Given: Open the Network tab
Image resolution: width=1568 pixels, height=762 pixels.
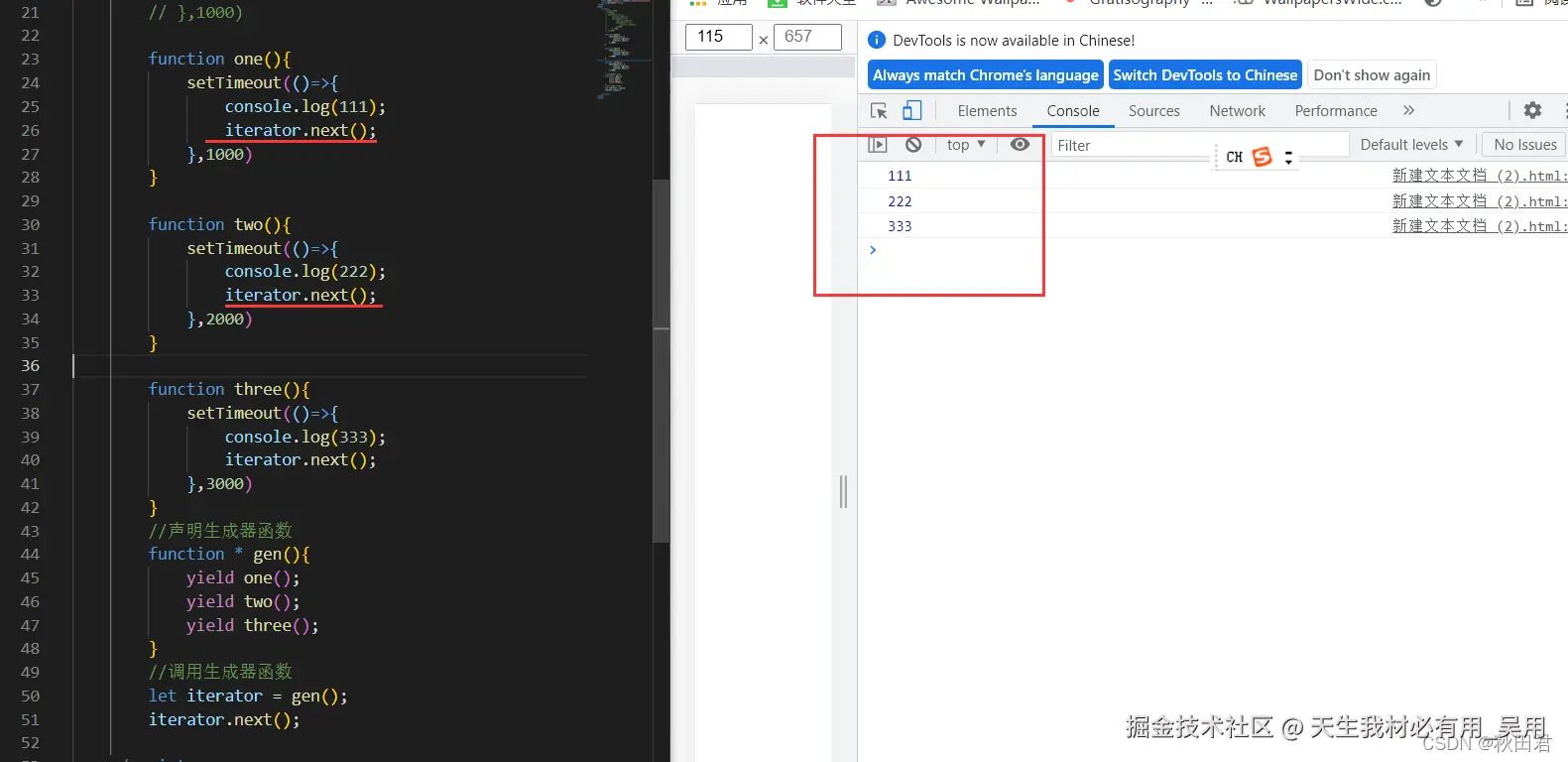Looking at the screenshot, I should pos(1237,111).
